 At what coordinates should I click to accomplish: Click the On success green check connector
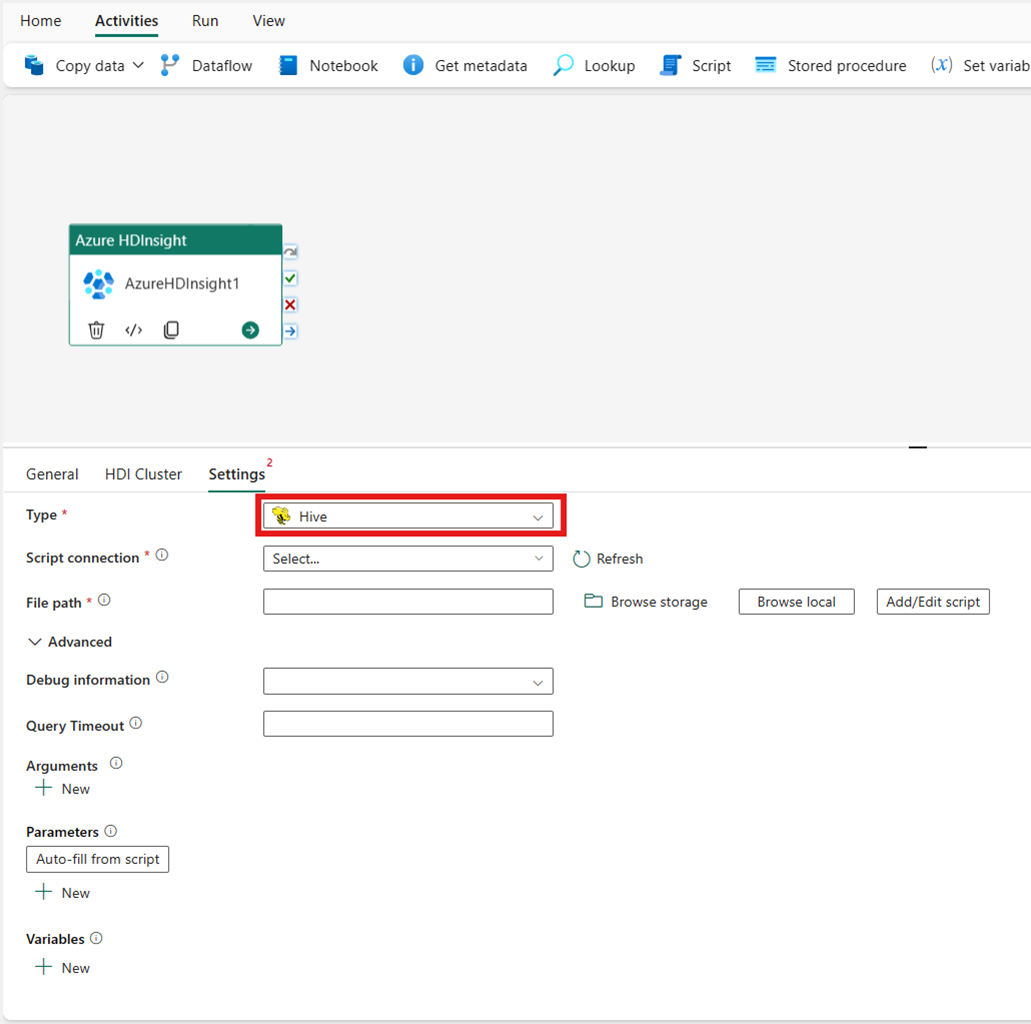coord(290,278)
